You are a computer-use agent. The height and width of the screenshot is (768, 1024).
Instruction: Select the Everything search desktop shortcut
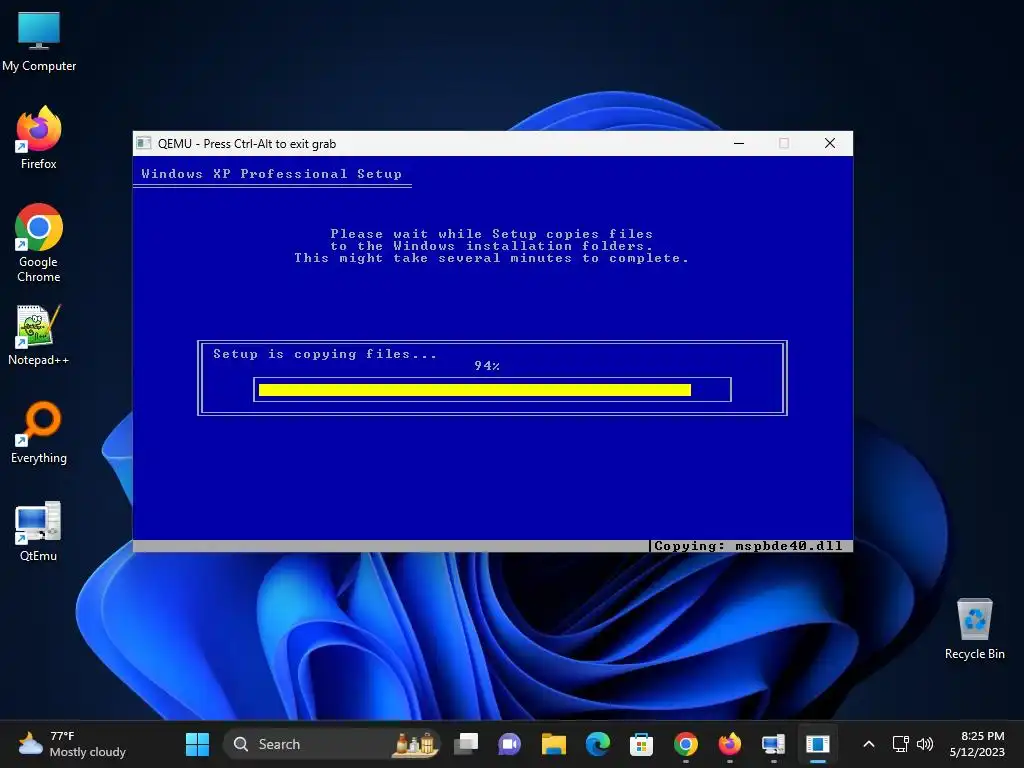tap(39, 432)
